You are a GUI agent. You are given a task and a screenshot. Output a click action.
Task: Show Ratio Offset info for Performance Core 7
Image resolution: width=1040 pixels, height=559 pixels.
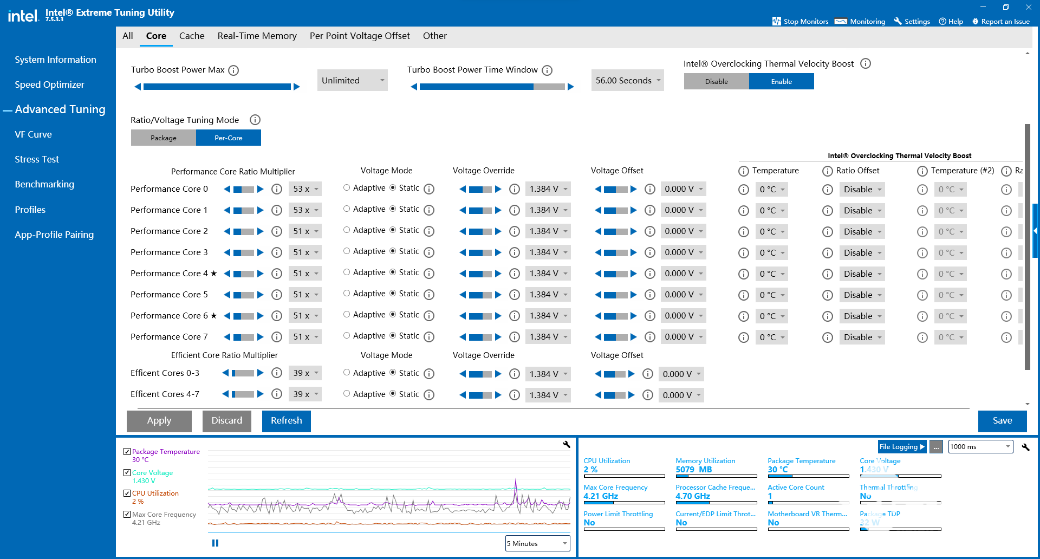[827, 337]
